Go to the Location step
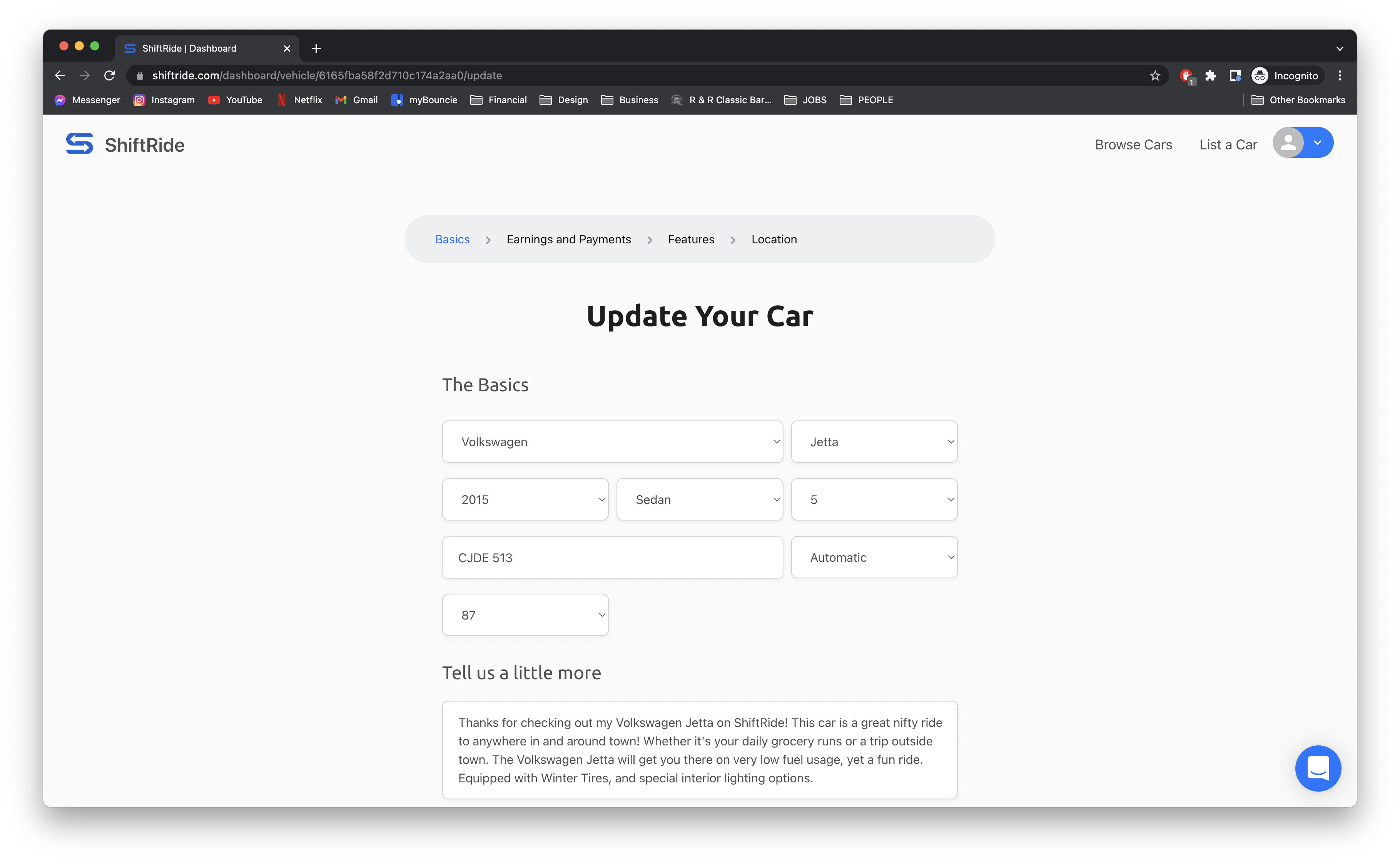 774,239
